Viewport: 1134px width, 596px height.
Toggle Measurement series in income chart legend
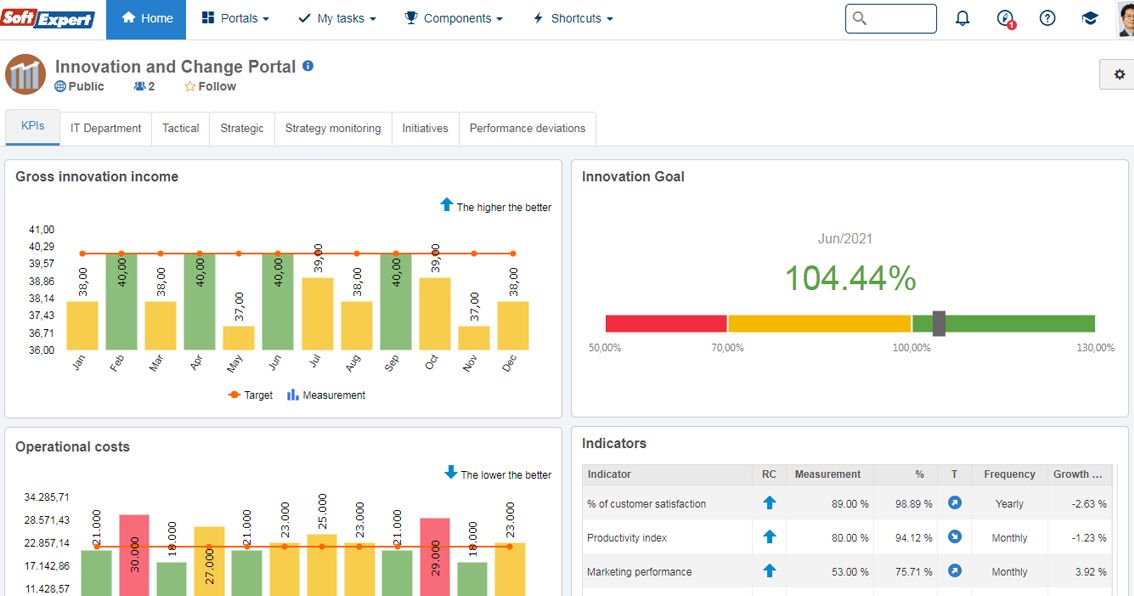click(x=326, y=395)
